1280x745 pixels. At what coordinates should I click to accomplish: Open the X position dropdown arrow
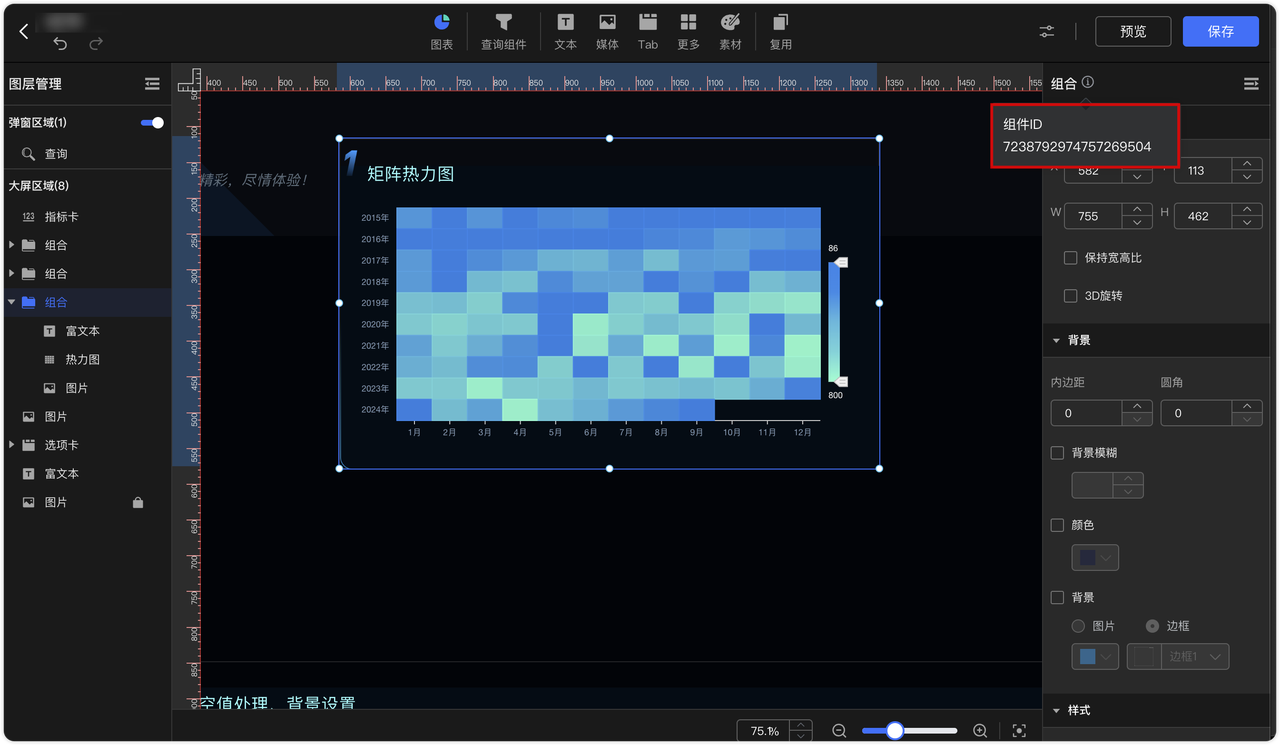1137,176
